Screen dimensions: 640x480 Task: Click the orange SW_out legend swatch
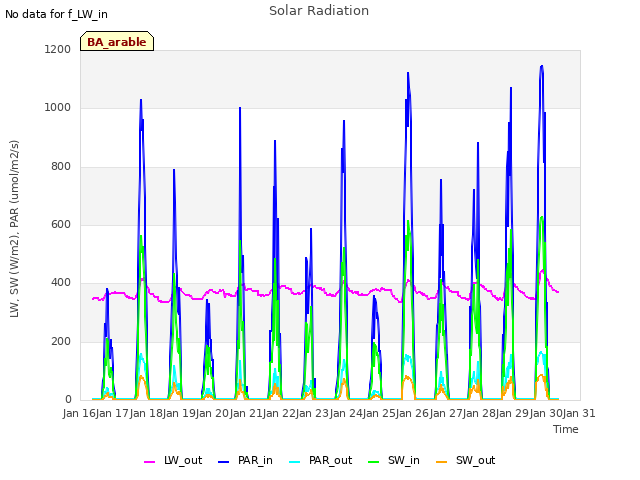(441, 462)
